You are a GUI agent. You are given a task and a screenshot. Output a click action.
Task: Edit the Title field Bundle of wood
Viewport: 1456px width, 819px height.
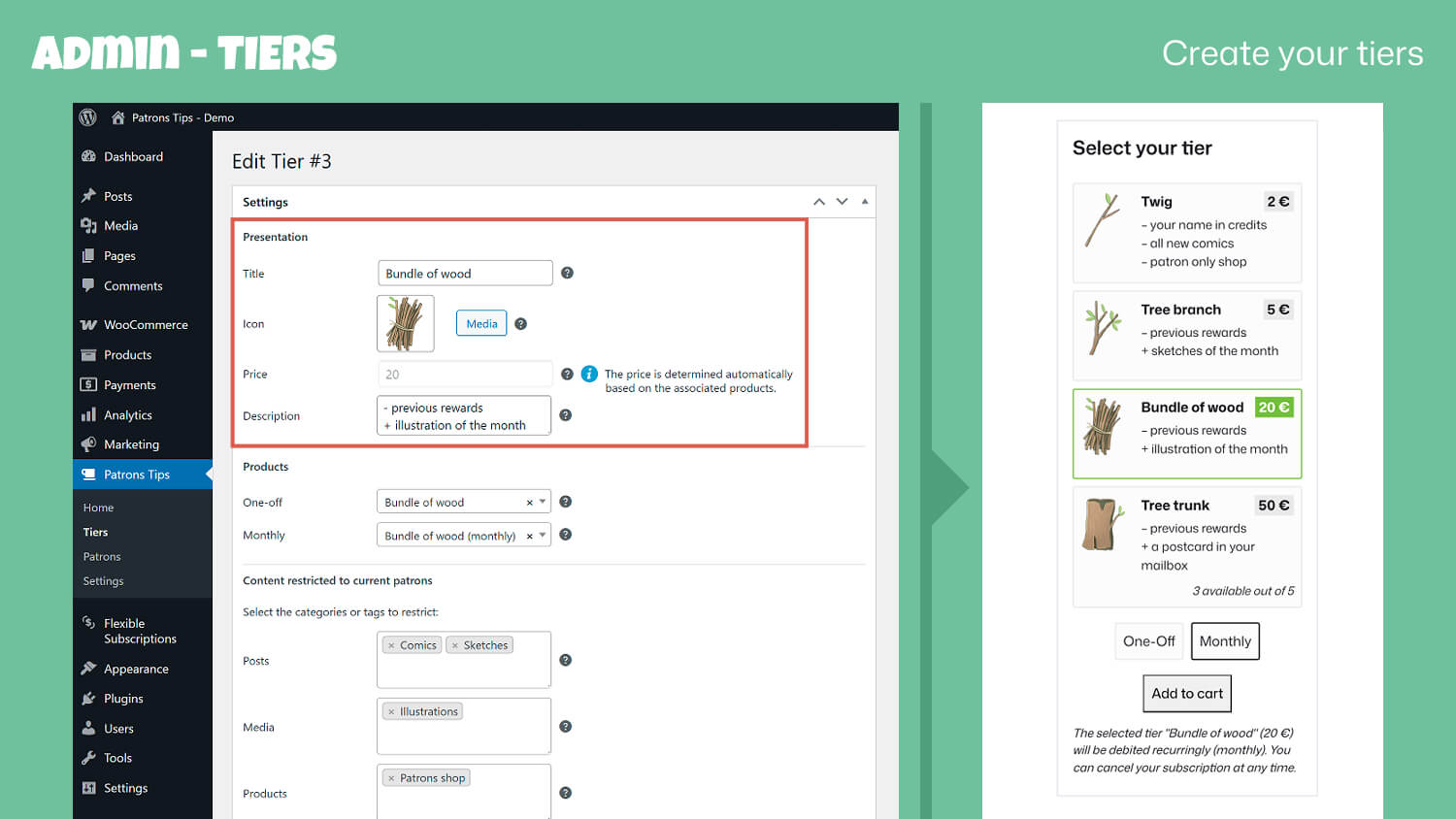465,273
